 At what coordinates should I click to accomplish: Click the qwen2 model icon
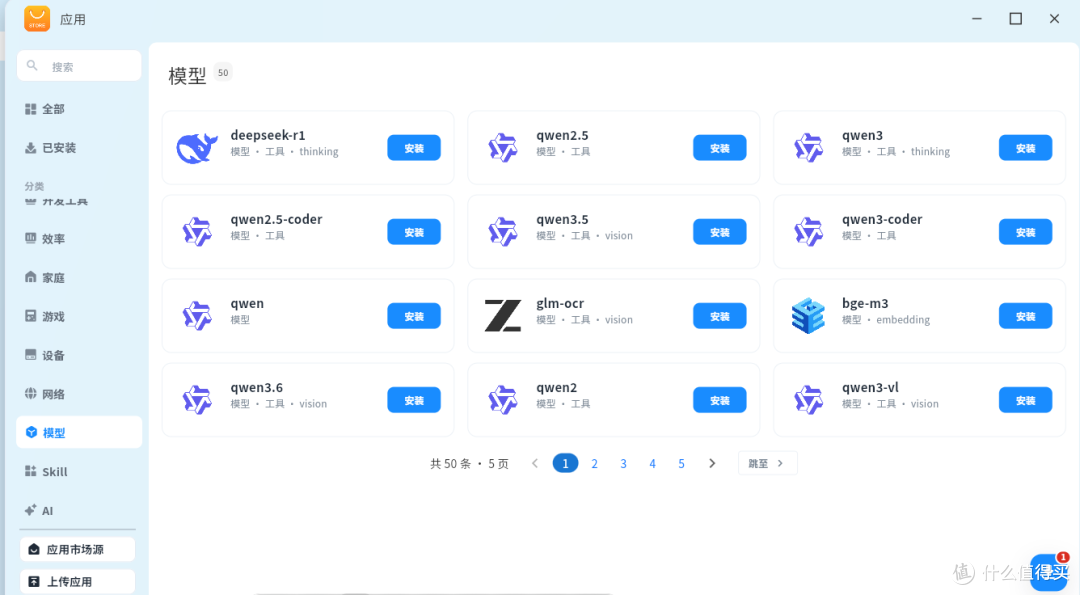coord(503,400)
